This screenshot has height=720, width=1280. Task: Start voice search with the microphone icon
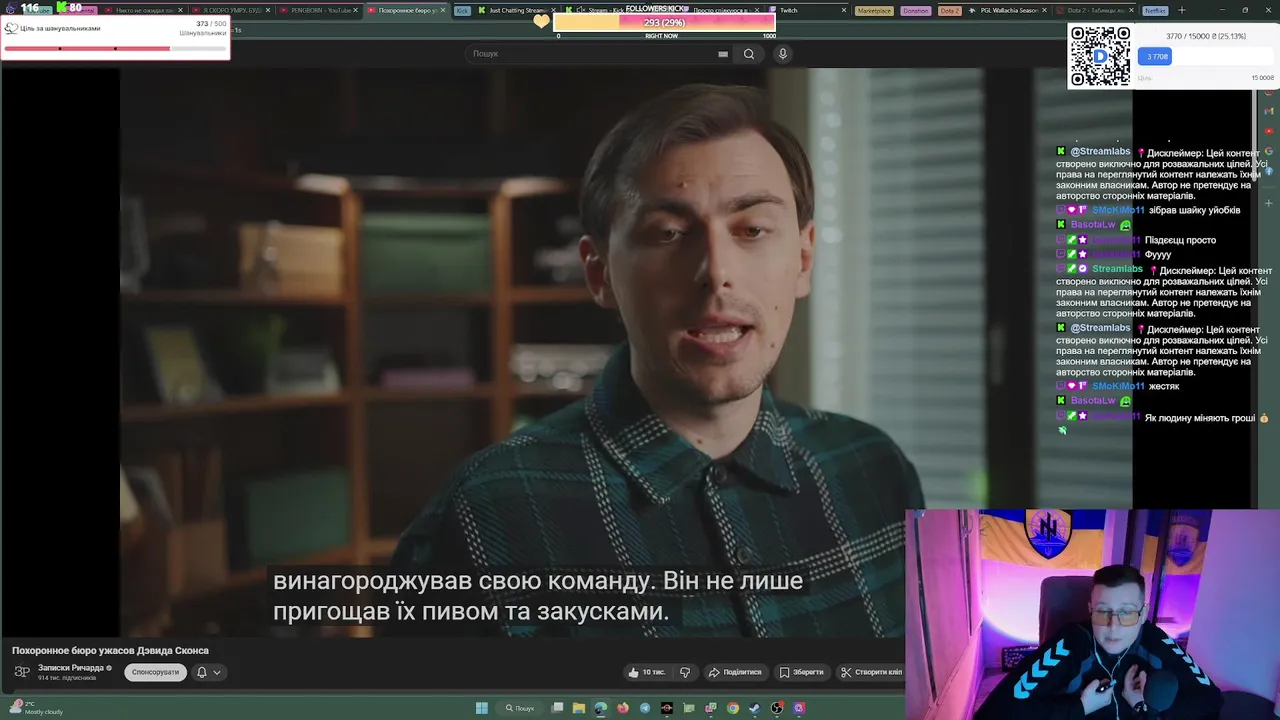point(783,54)
